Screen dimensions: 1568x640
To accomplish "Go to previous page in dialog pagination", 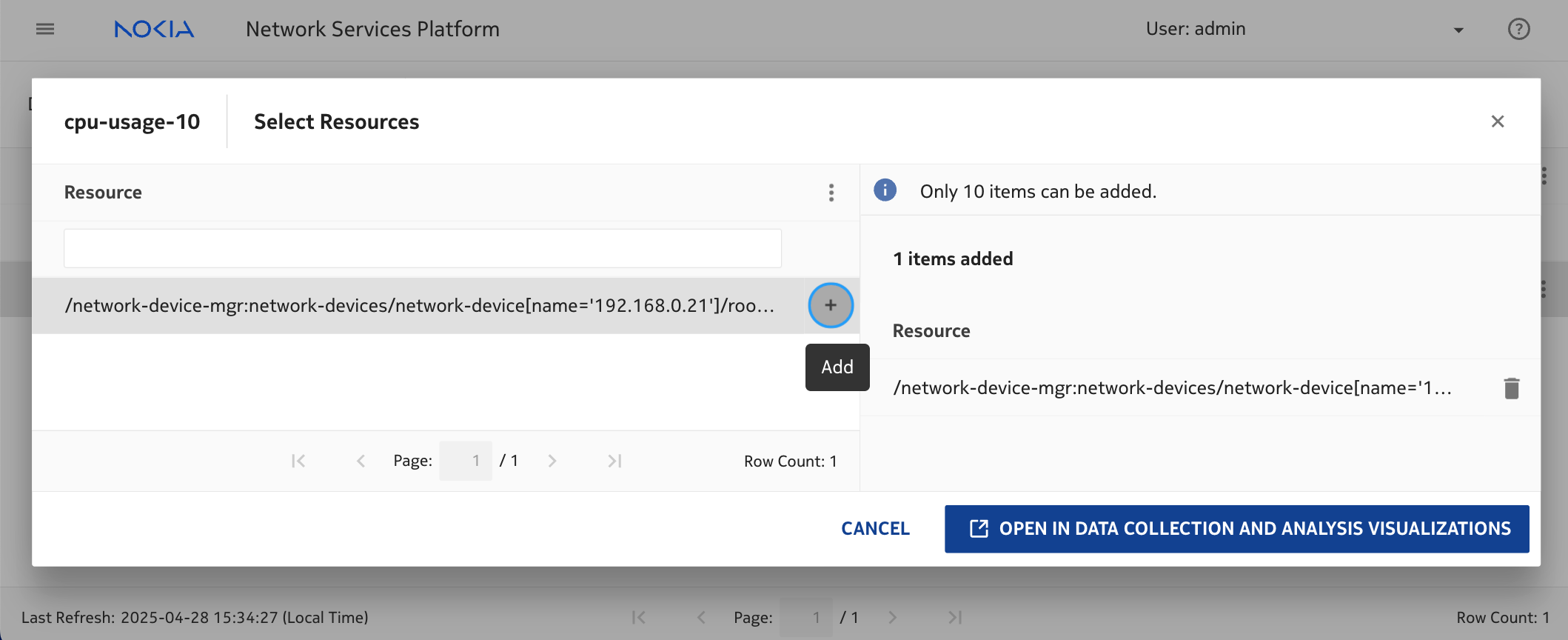I will [x=361, y=461].
